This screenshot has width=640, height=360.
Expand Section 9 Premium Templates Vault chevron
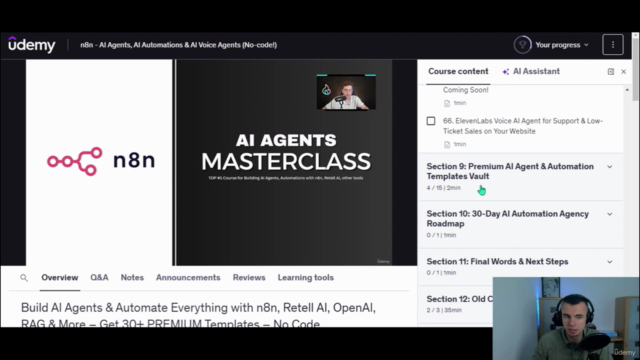tap(609, 167)
